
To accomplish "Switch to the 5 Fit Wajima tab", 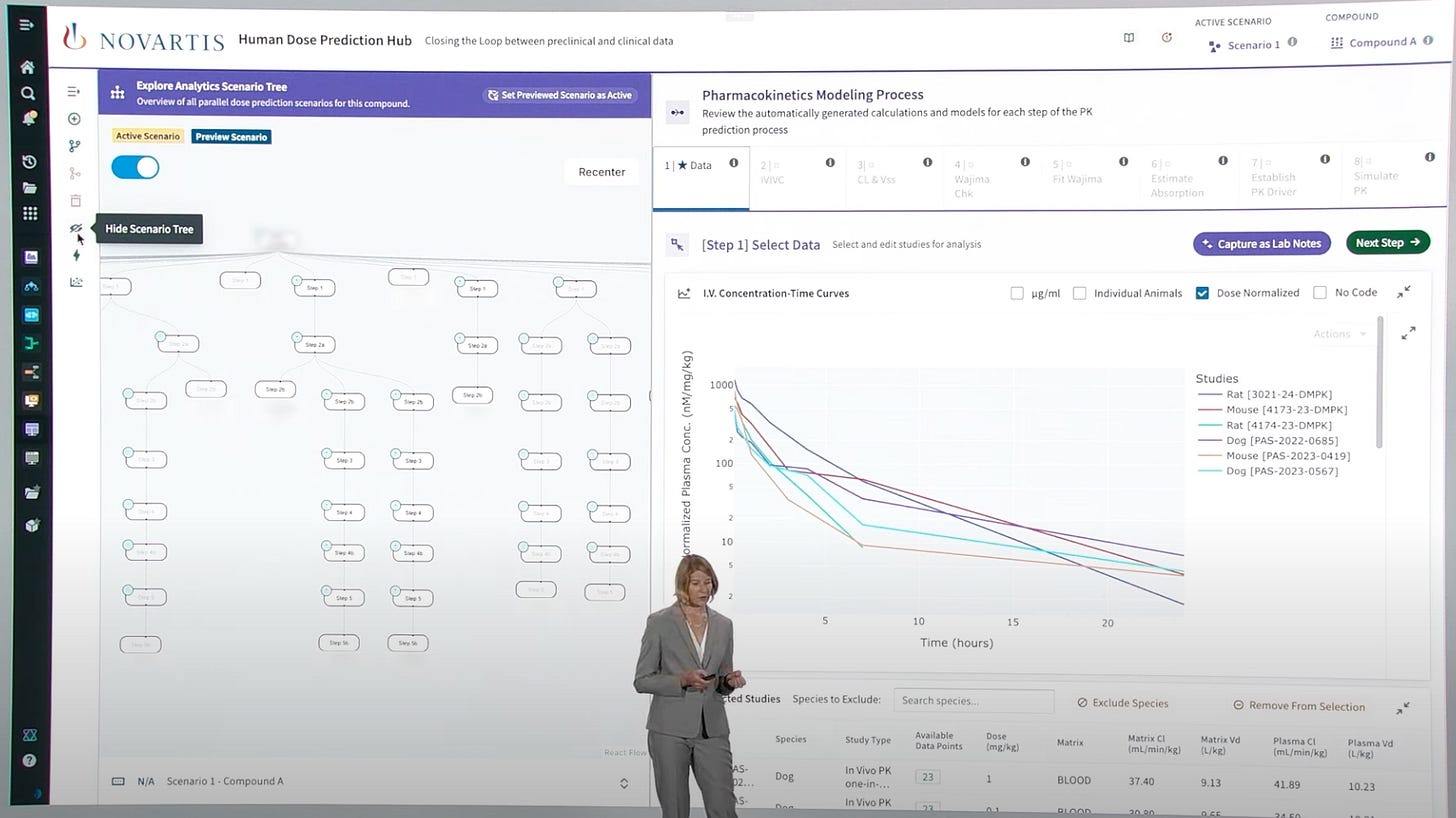I will point(1091,178).
